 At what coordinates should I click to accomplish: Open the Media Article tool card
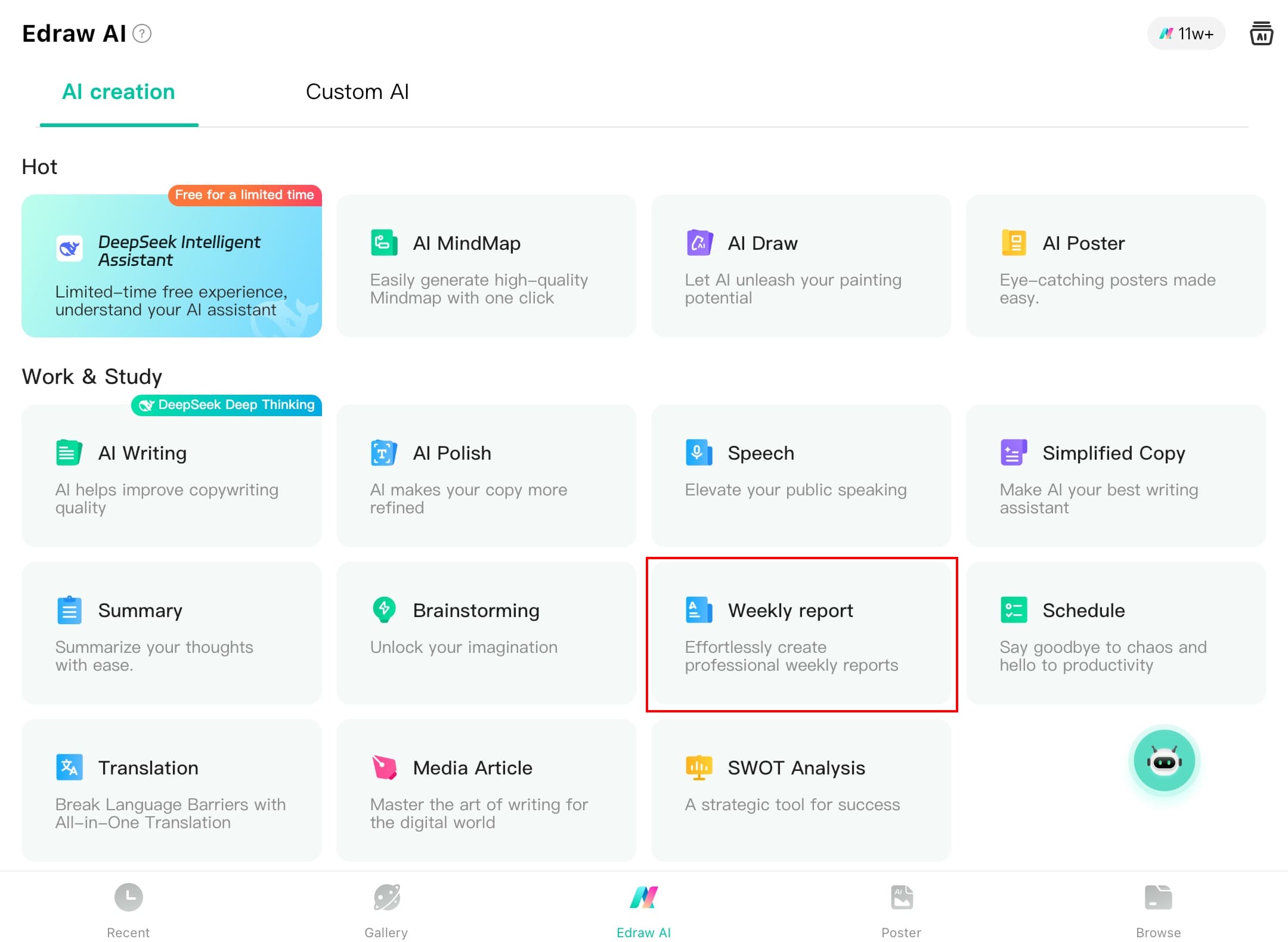486,791
